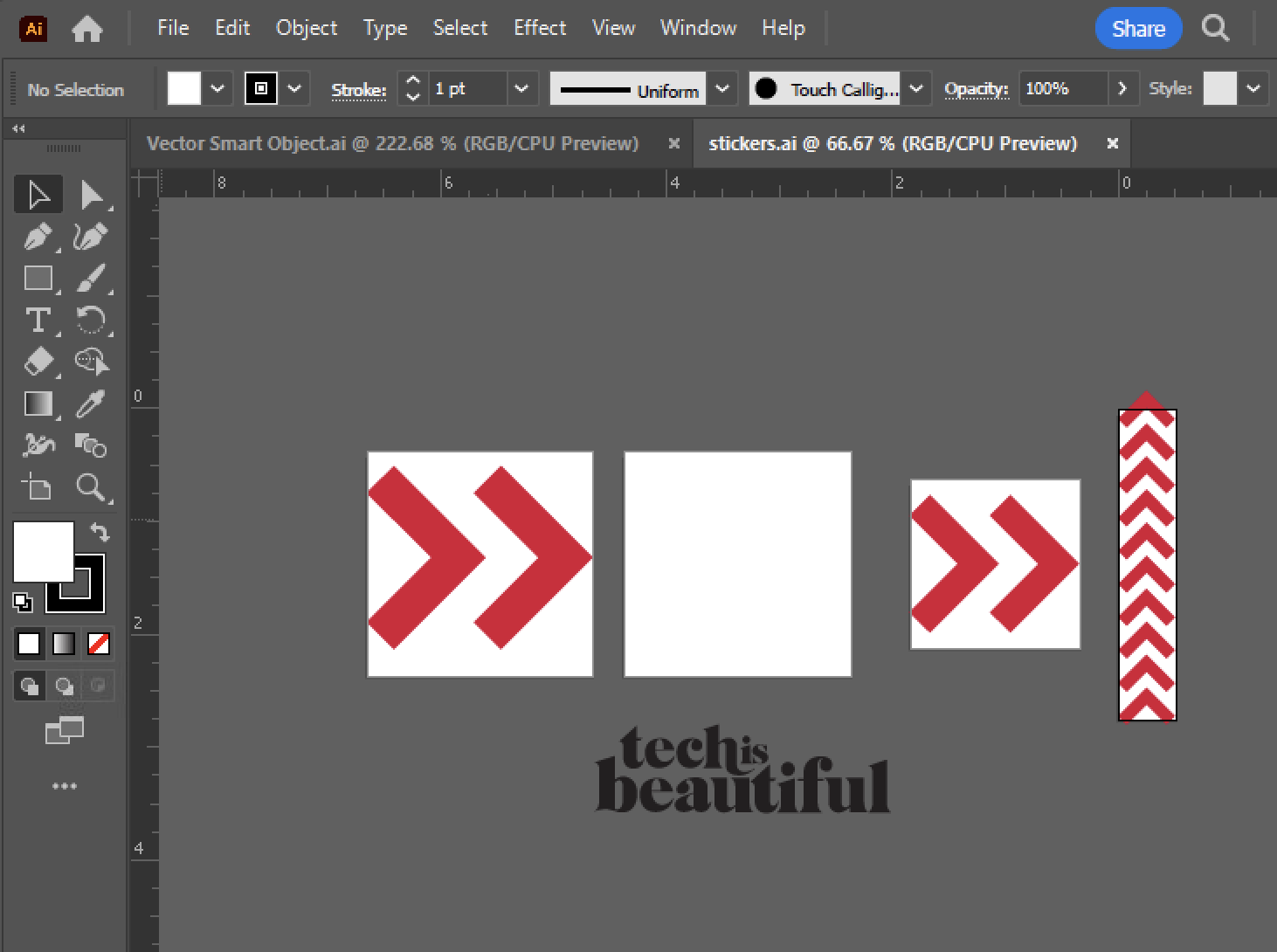Set paint mode to None
Screen dimensions: 1277x952
99,645
